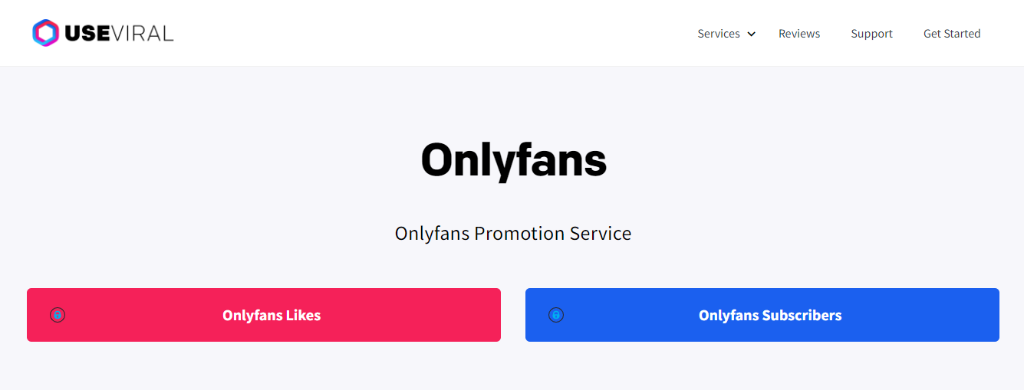Click the lock icon in the blue Subscribers button
This screenshot has height=390, width=1024.
click(556, 315)
